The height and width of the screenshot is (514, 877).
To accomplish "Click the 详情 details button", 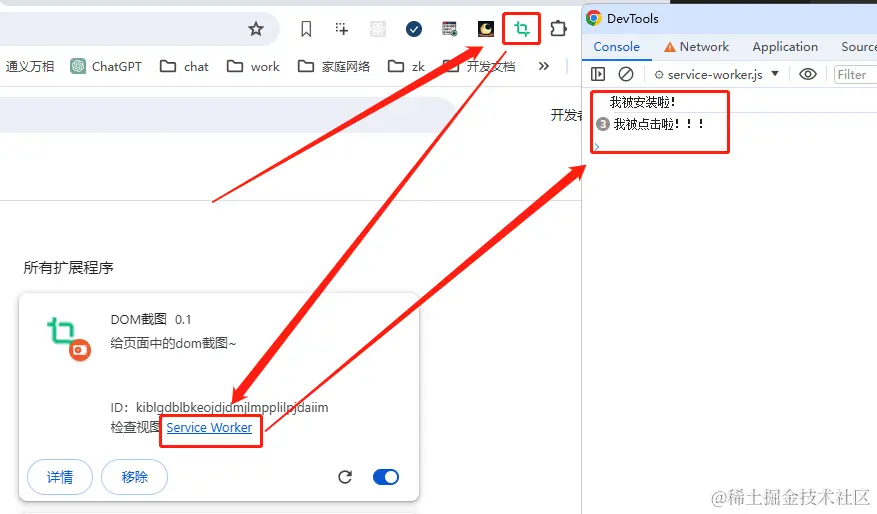I will (x=60, y=477).
